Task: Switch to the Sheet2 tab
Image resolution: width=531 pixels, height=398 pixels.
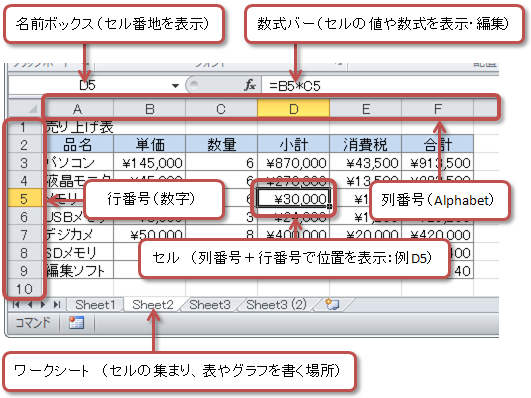Action: [x=153, y=305]
